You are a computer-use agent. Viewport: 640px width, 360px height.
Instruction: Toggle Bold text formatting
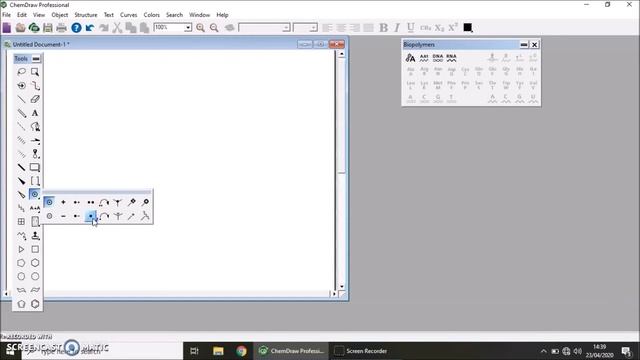(x=383, y=28)
